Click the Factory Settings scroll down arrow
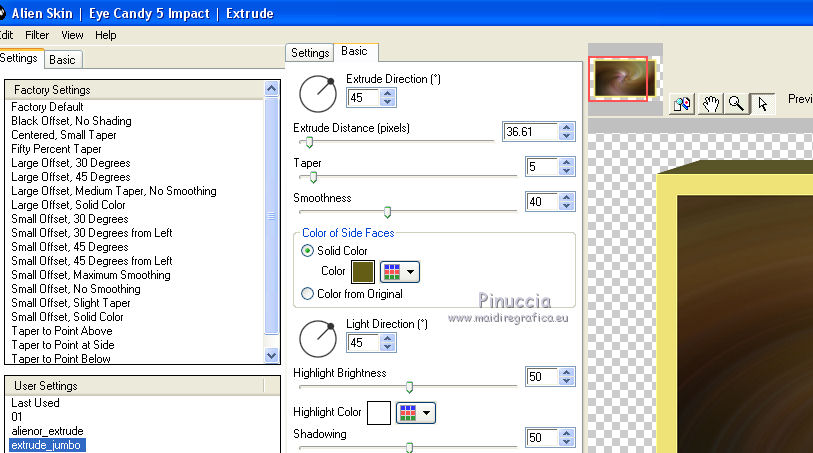Screen dimensions: 813x453 (271, 356)
